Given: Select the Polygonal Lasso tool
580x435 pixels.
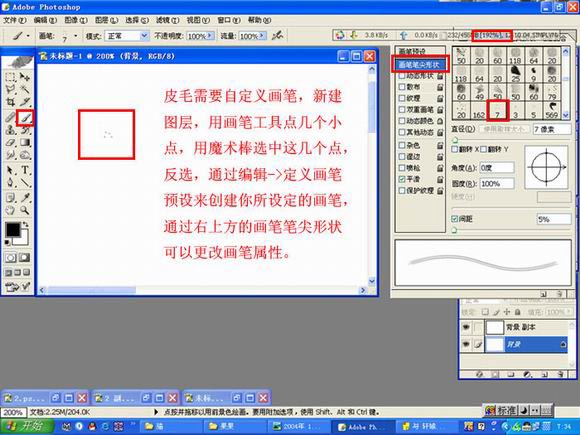Looking at the screenshot, I should pyautogui.click(x=10, y=89).
